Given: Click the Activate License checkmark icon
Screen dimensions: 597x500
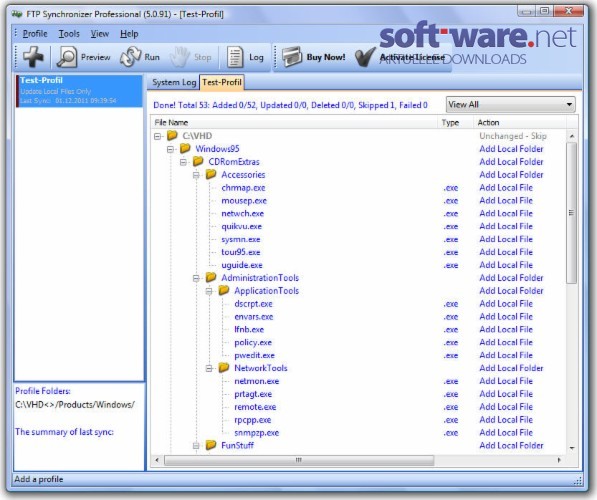Looking at the screenshot, I should click(x=365, y=57).
